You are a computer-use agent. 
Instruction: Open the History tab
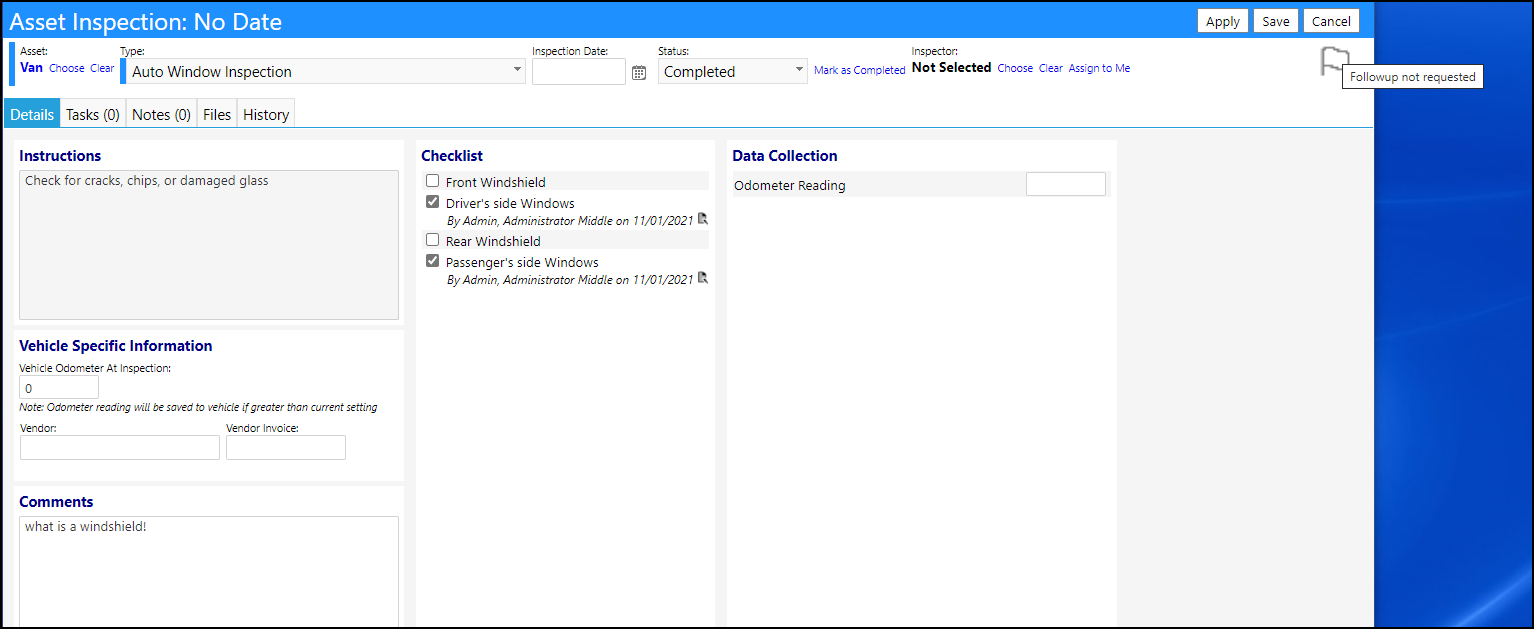click(x=266, y=114)
